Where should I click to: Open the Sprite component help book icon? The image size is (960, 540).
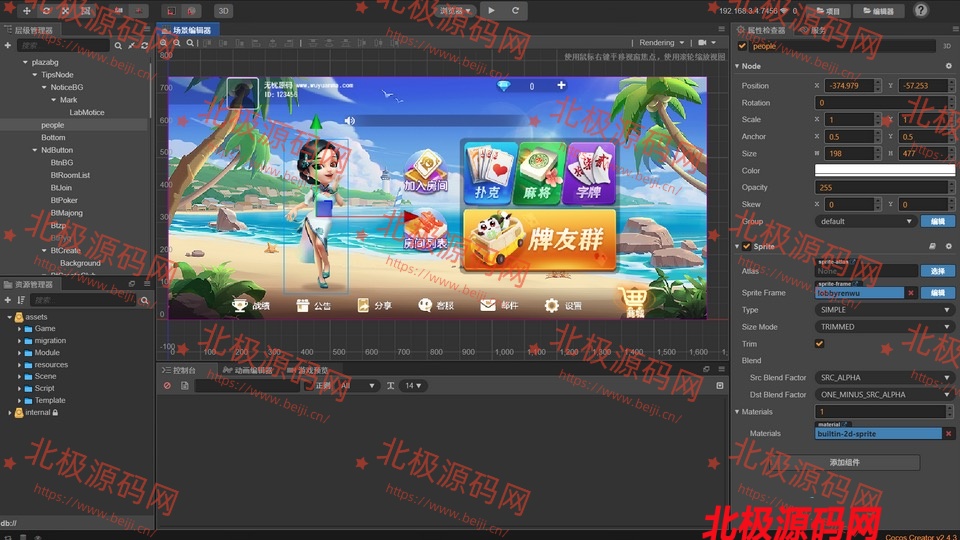point(932,247)
